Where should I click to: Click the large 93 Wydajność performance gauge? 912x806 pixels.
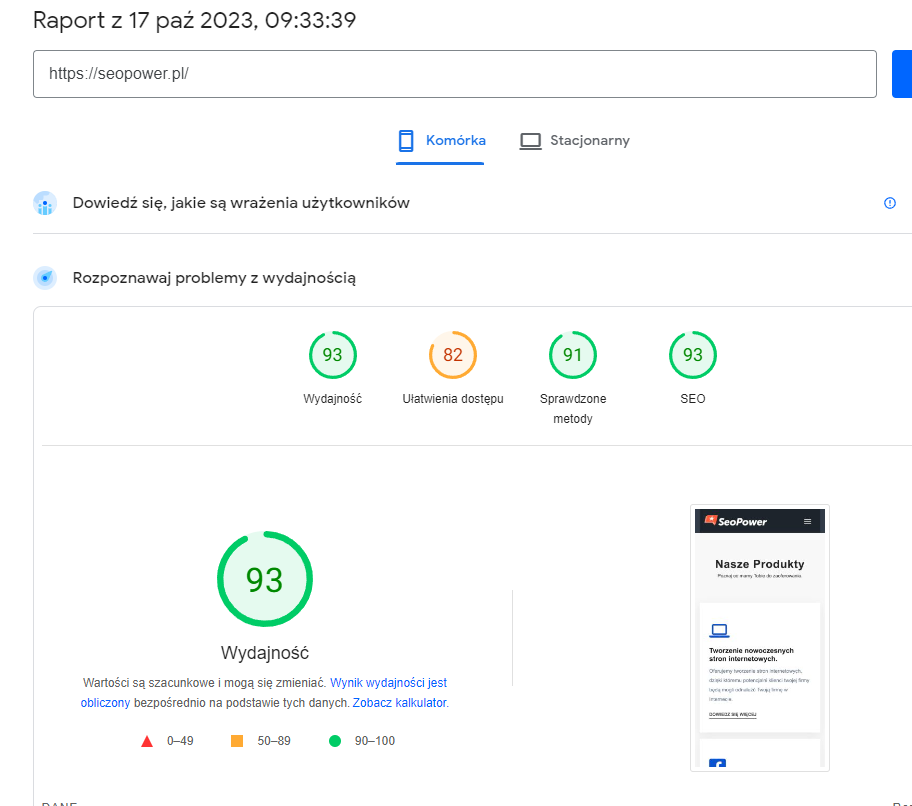coord(264,579)
